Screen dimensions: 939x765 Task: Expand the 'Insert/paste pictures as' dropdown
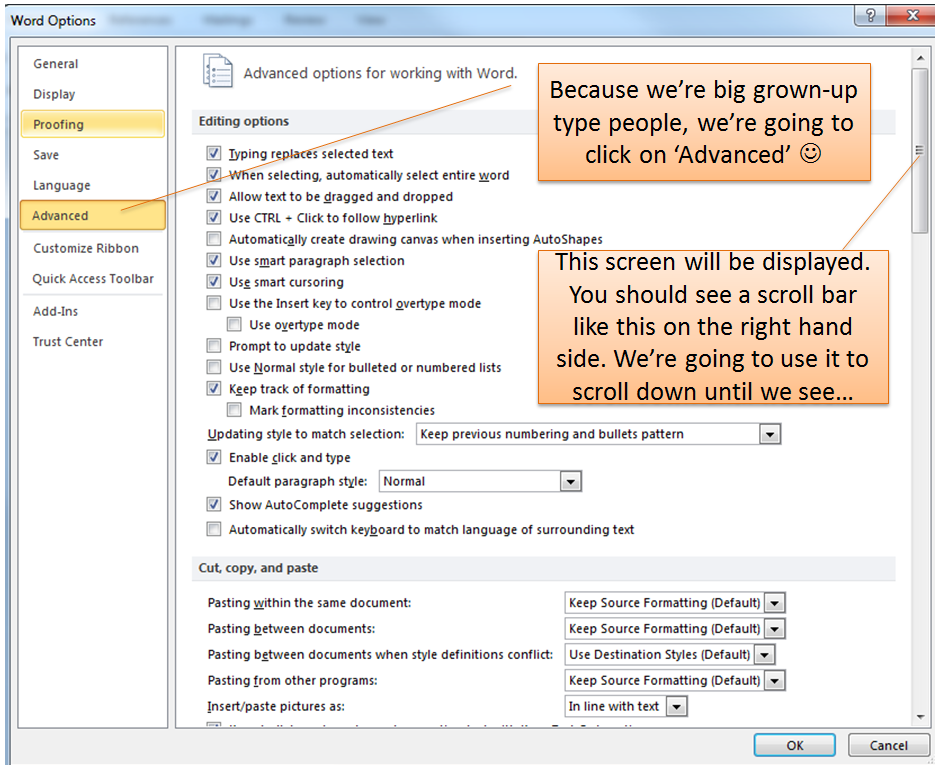point(676,705)
